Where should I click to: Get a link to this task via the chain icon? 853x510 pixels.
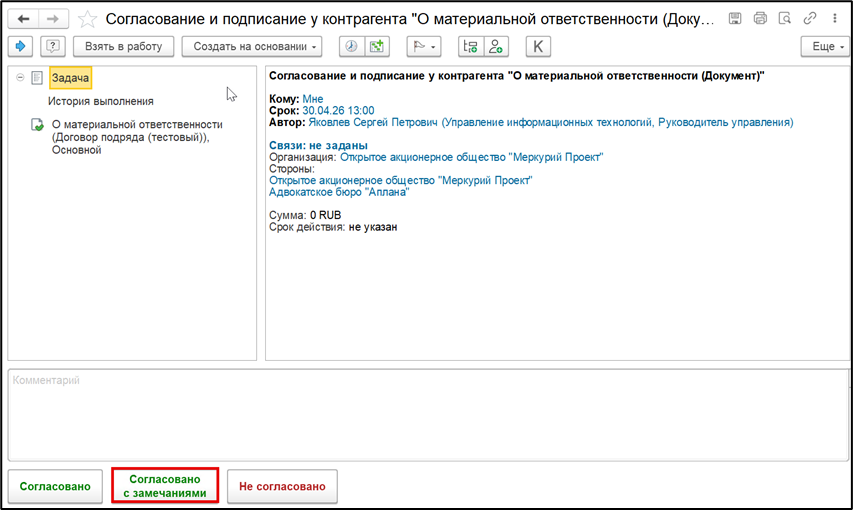(x=810, y=19)
